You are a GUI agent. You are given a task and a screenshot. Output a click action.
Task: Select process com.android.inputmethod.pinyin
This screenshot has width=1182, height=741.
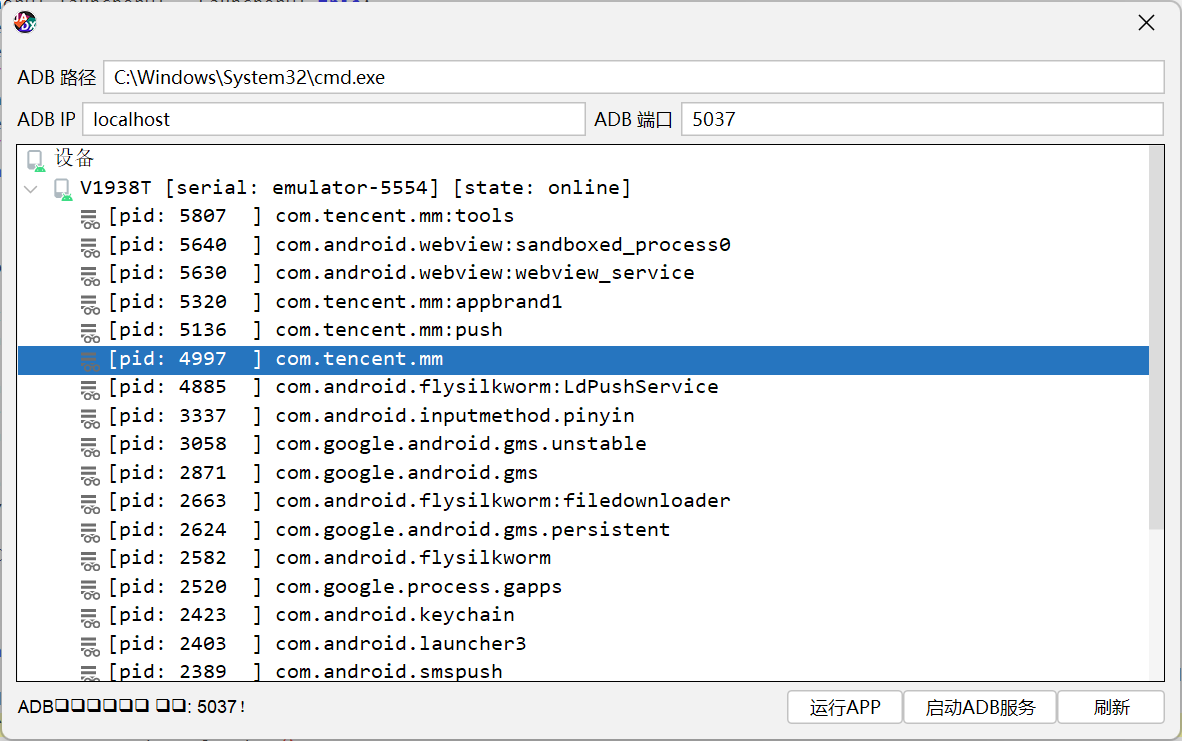372,415
